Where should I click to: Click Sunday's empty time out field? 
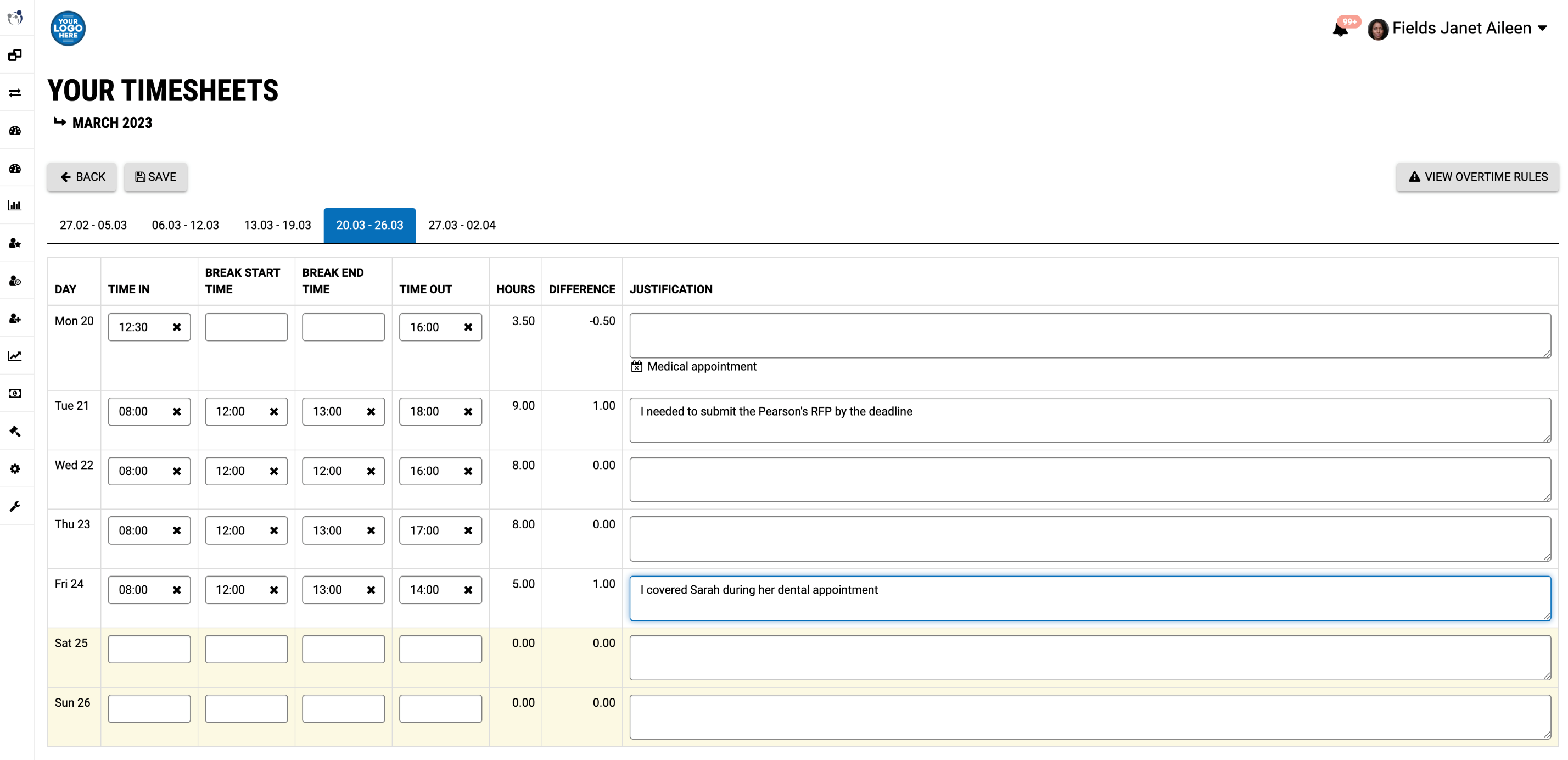pyautogui.click(x=441, y=709)
